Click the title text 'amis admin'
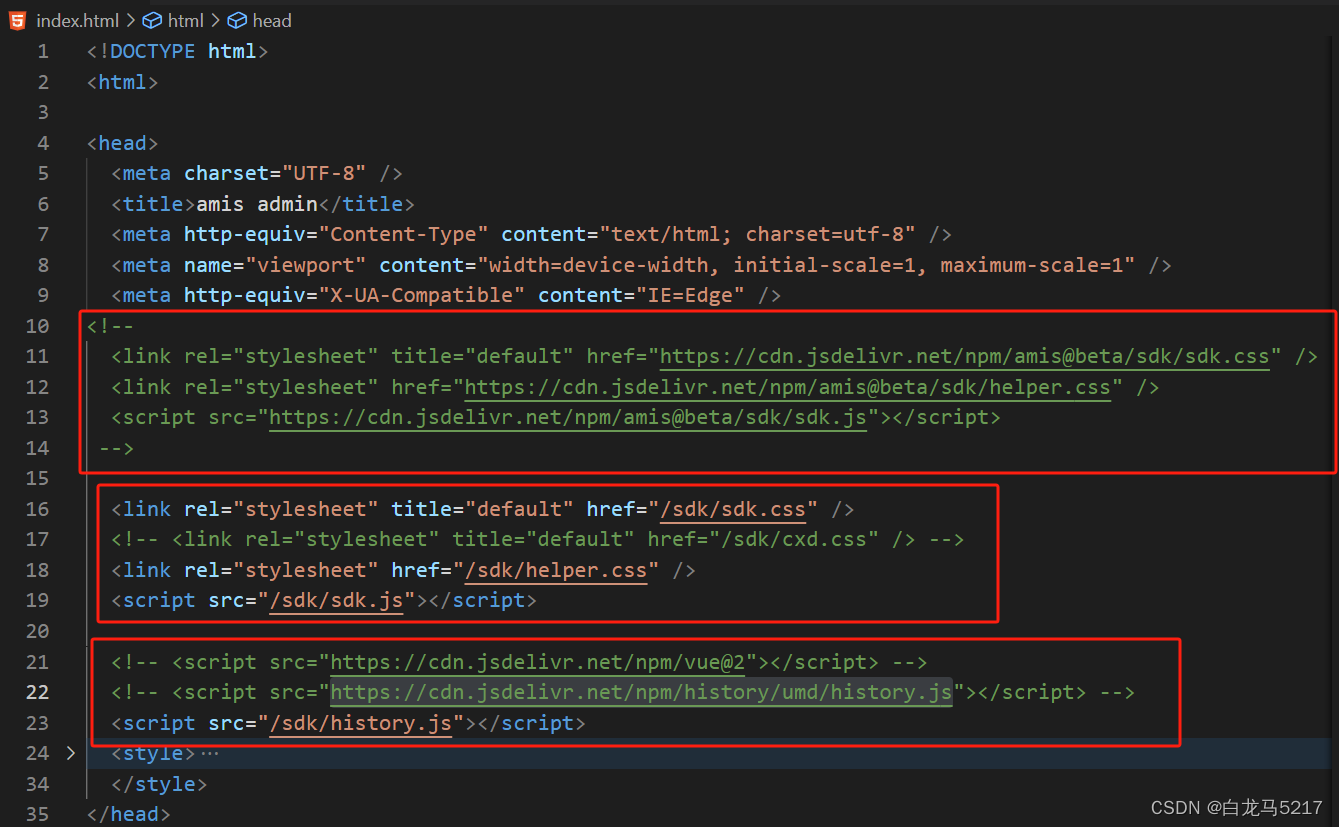Image resolution: width=1339 pixels, height=827 pixels. (257, 204)
